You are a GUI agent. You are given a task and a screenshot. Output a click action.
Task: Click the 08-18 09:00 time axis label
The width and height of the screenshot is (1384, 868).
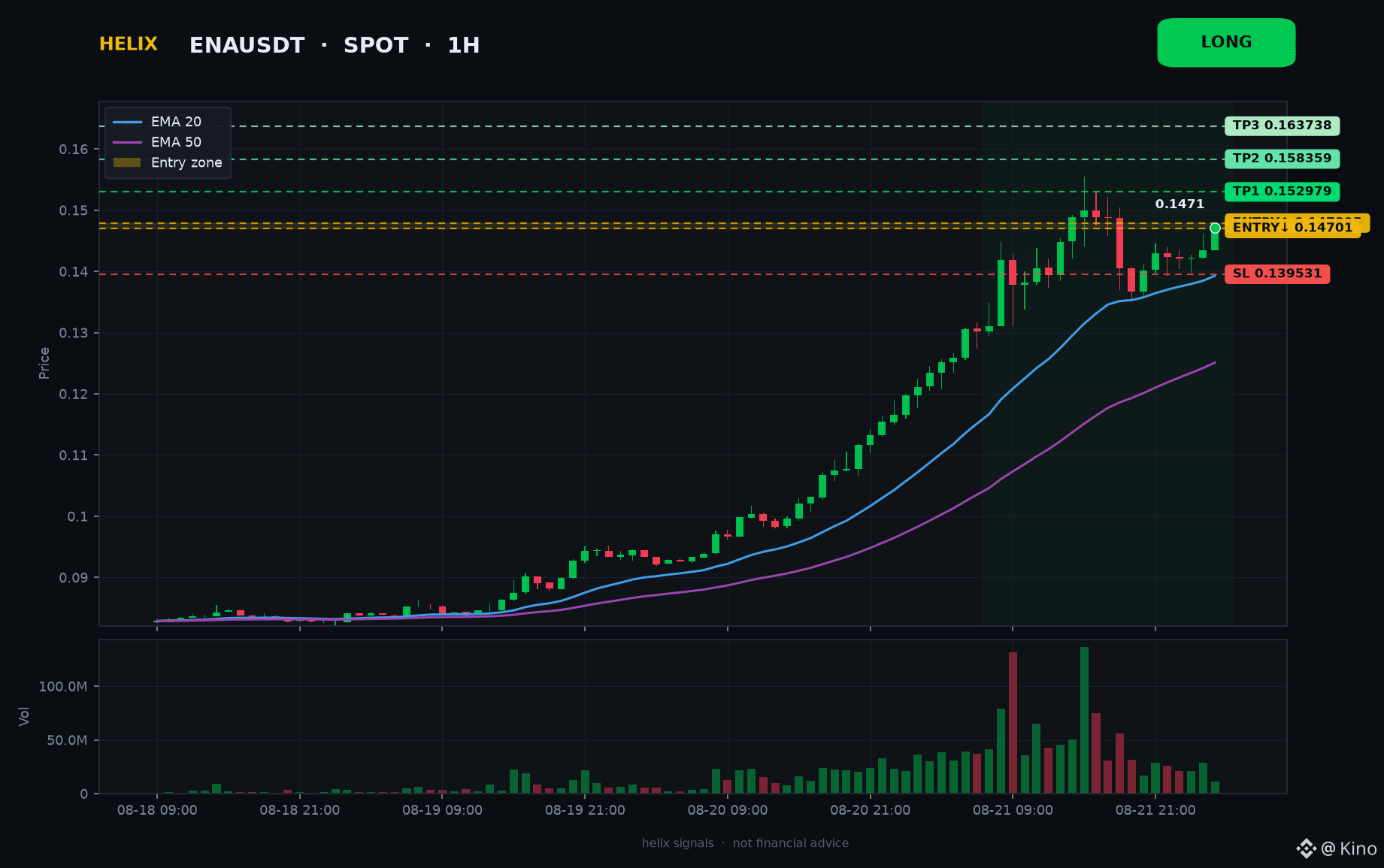(157, 810)
